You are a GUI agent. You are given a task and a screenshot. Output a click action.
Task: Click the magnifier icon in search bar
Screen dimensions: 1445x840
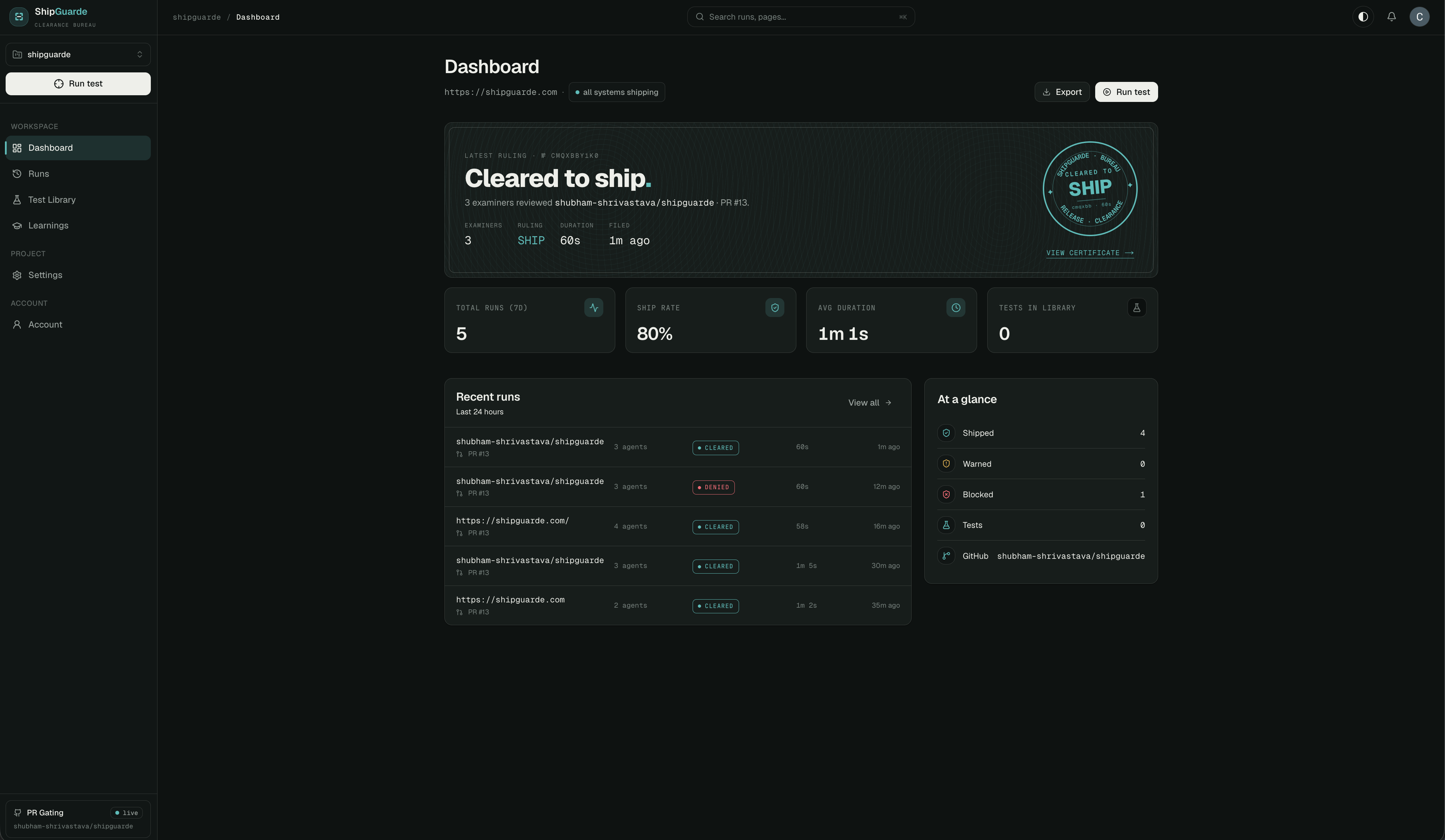(700, 17)
